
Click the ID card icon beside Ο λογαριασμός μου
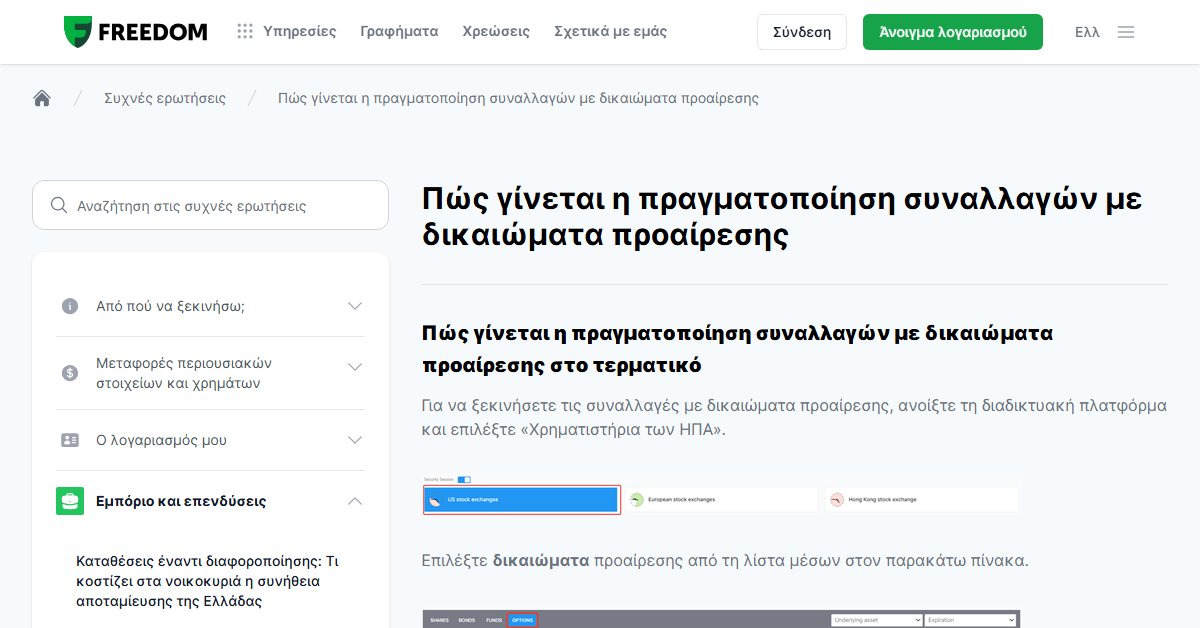pos(69,440)
